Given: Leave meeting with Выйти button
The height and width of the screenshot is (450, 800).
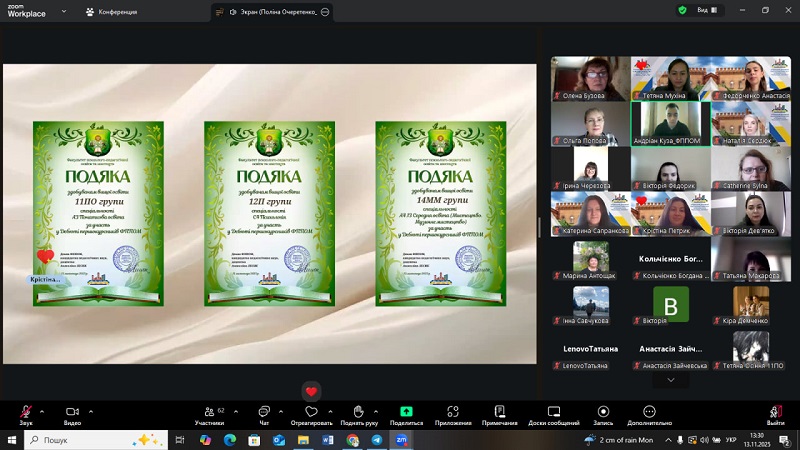Looking at the screenshot, I should pyautogui.click(x=775, y=413).
